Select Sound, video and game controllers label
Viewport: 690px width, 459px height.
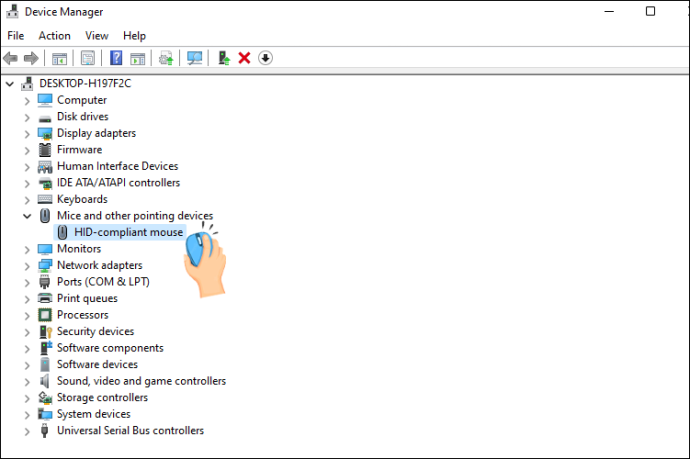pos(141,381)
